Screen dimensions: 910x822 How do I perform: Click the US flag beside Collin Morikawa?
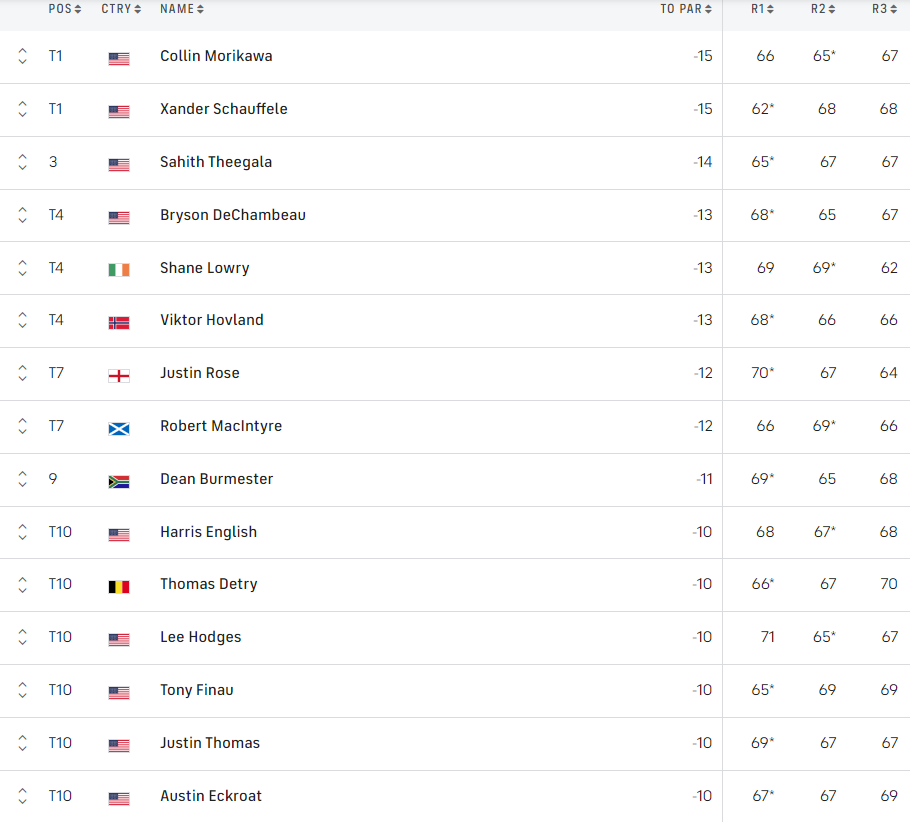118,58
